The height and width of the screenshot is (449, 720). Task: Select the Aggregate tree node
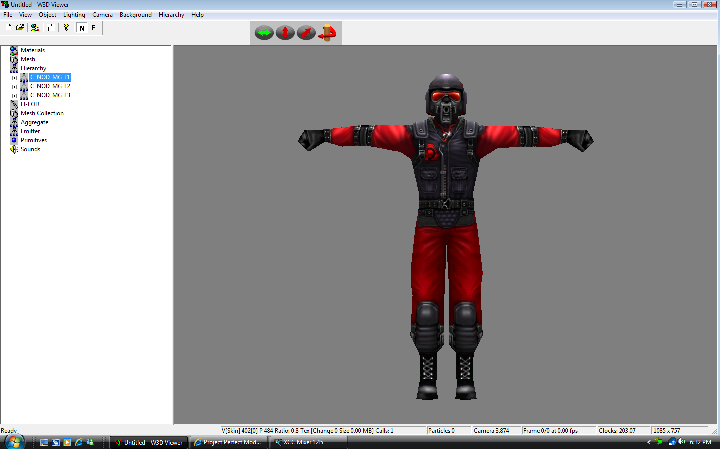coord(34,122)
